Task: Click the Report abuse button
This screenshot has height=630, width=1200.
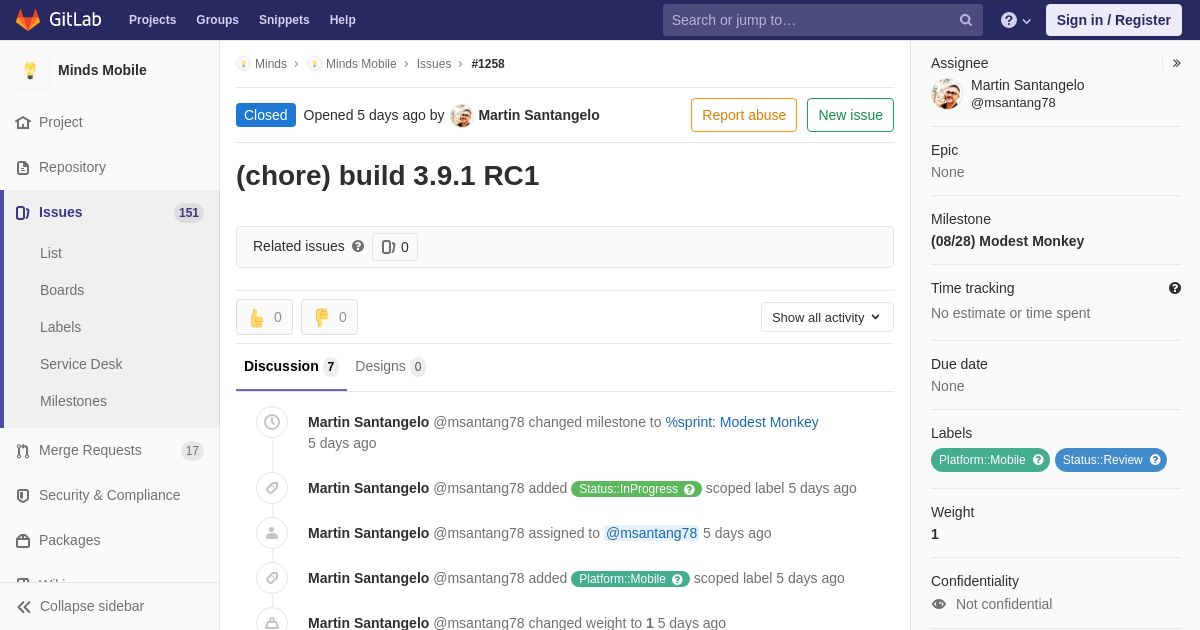Action: pos(744,115)
